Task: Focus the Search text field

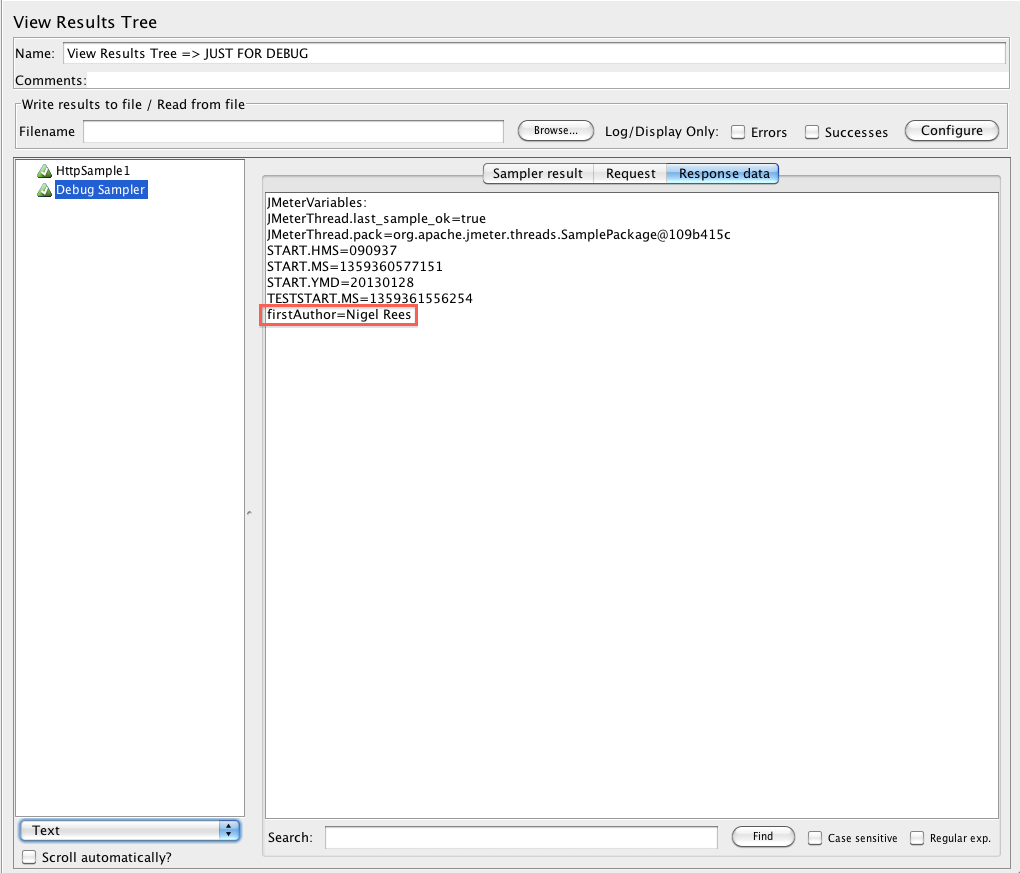Action: click(x=521, y=837)
